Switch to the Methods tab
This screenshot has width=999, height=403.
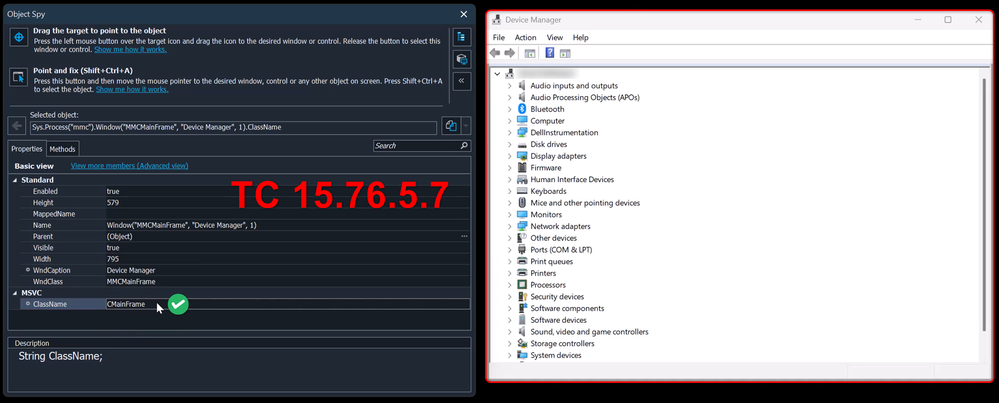point(62,149)
